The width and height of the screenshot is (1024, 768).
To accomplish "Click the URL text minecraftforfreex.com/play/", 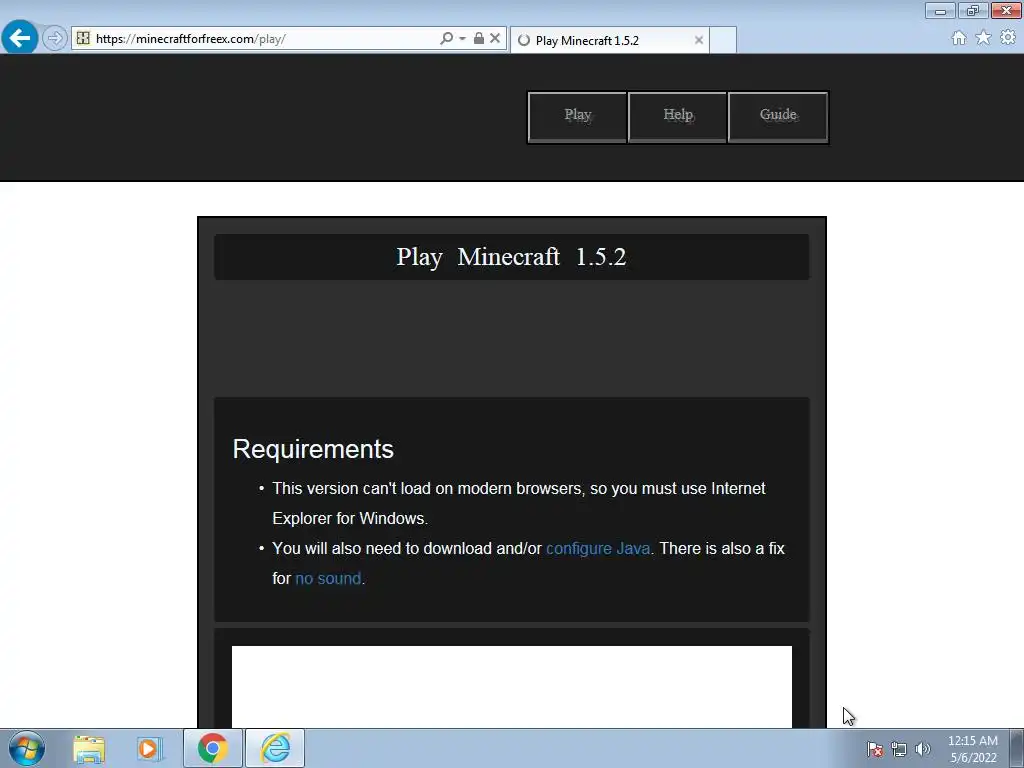I will click(x=190, y=39).
